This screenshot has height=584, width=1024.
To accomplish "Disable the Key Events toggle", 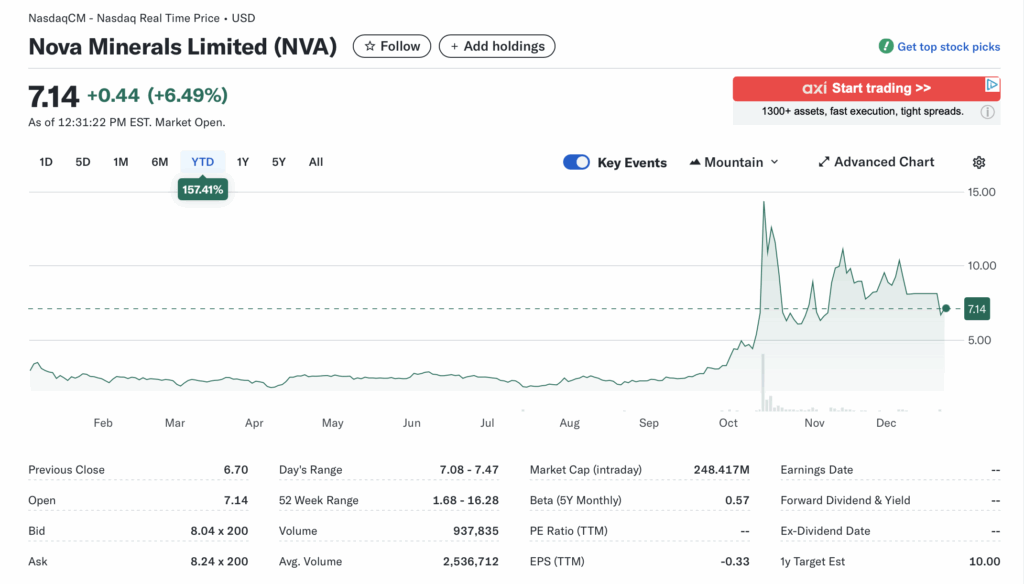I will click(x=576, y=161).
